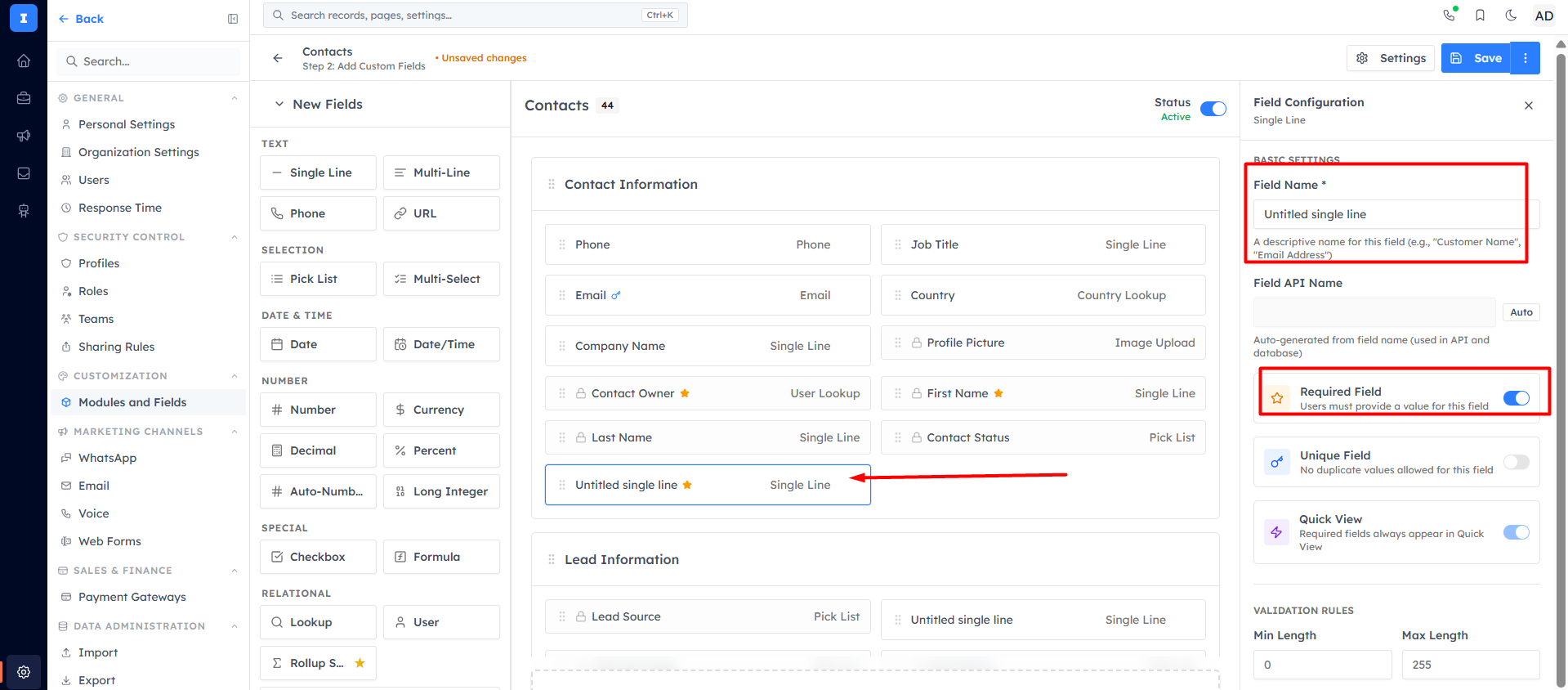
Task: Click the bookmark icon in top bar
Action: (1480, 15)
